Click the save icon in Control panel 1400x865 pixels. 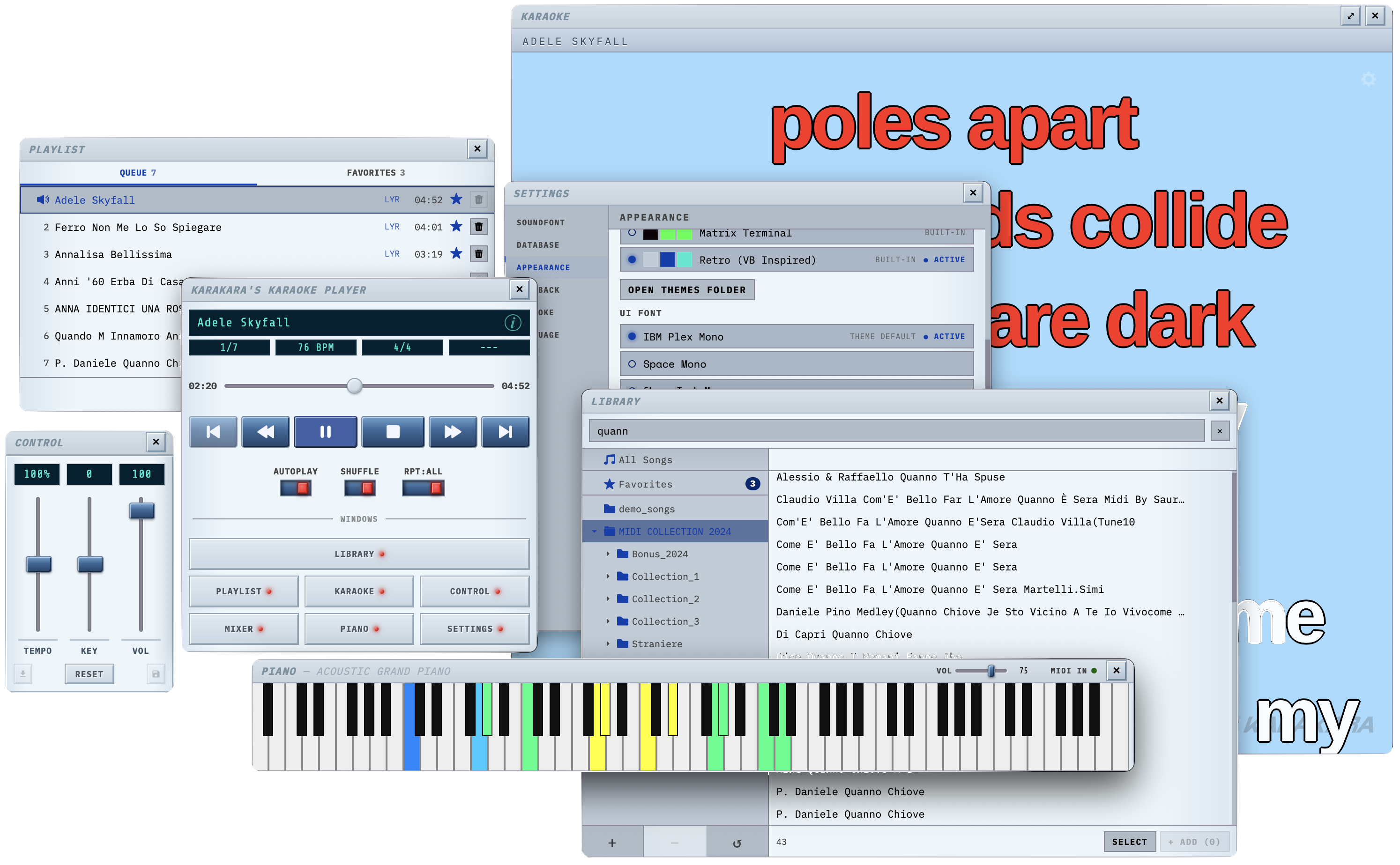click(156, 674)
